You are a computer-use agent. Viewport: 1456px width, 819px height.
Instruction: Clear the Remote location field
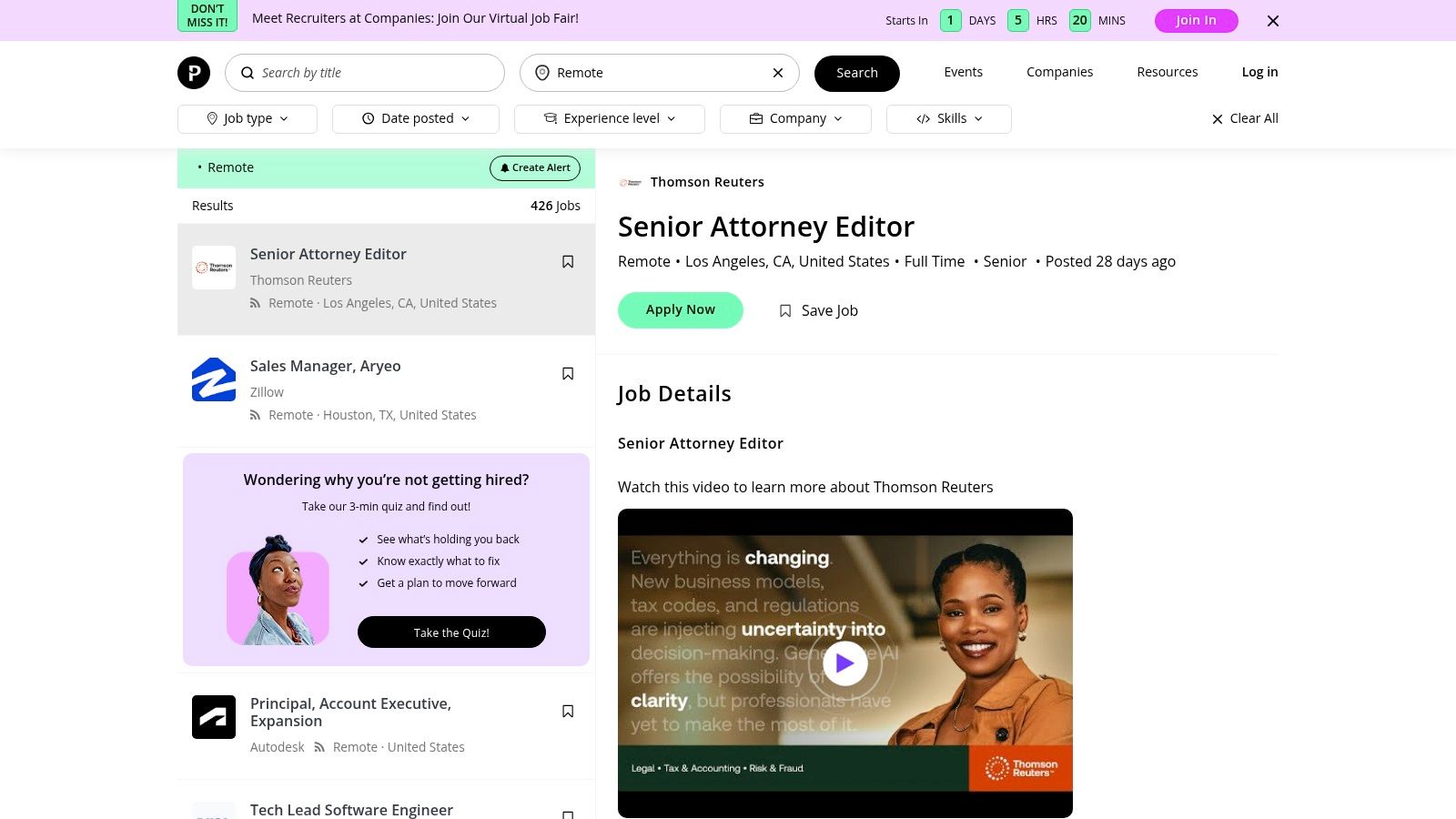tap(778, 73)
